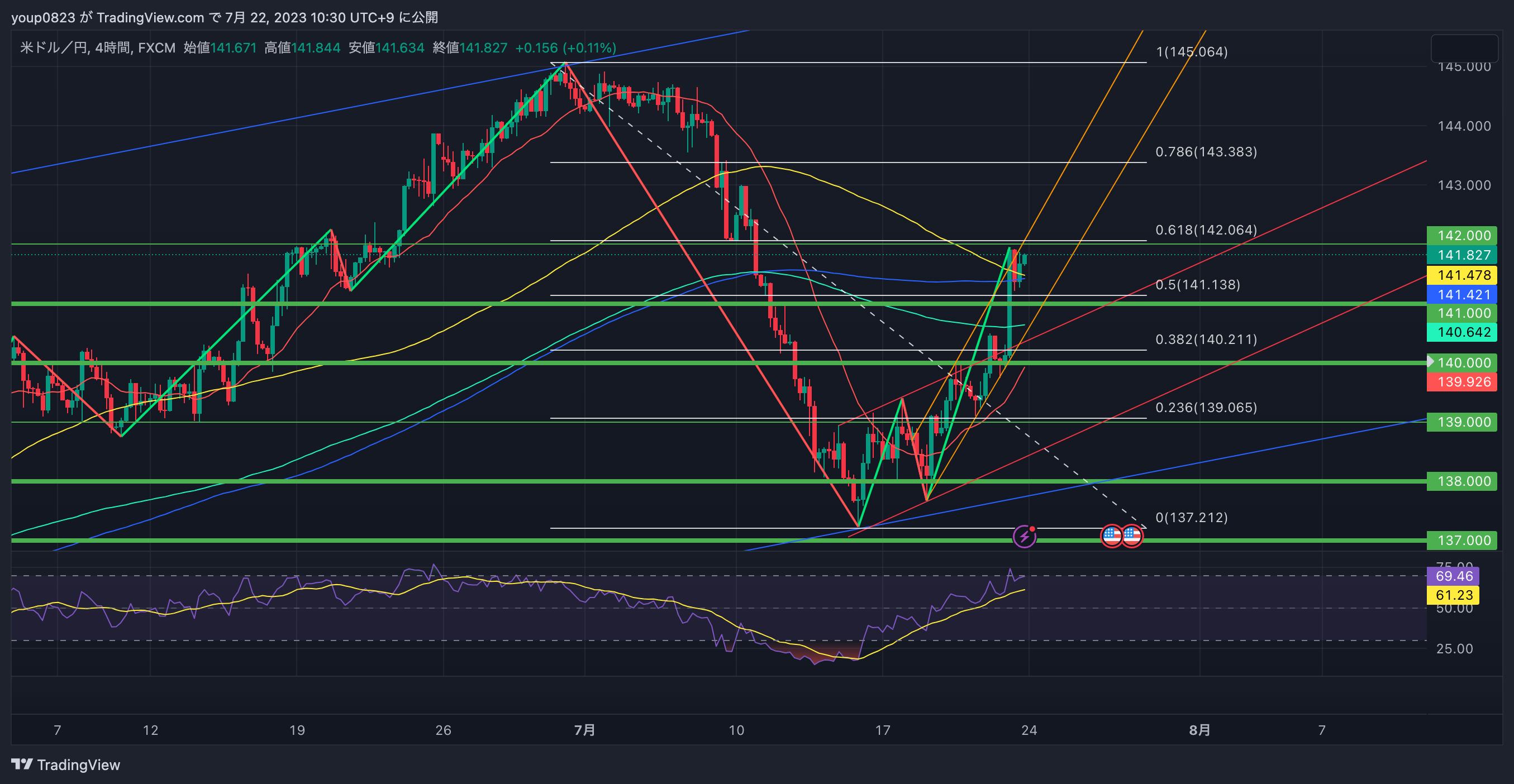This screenshot has width=1514, height=784.
Task: Select the 141.000 horizontal level label
Action: click(x=1461, y=313)
